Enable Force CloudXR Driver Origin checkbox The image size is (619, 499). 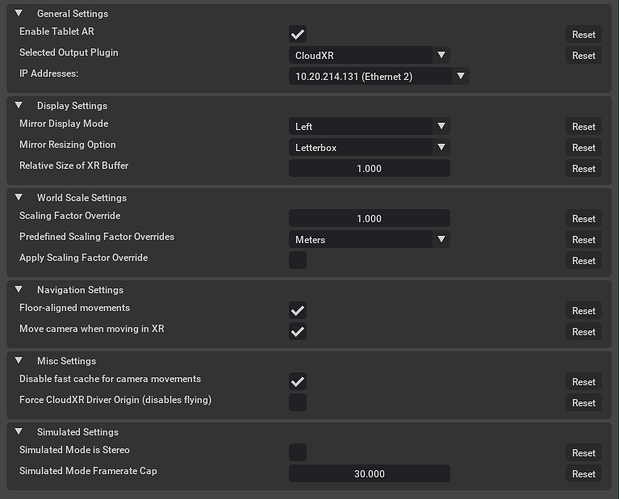pos(298,402)
